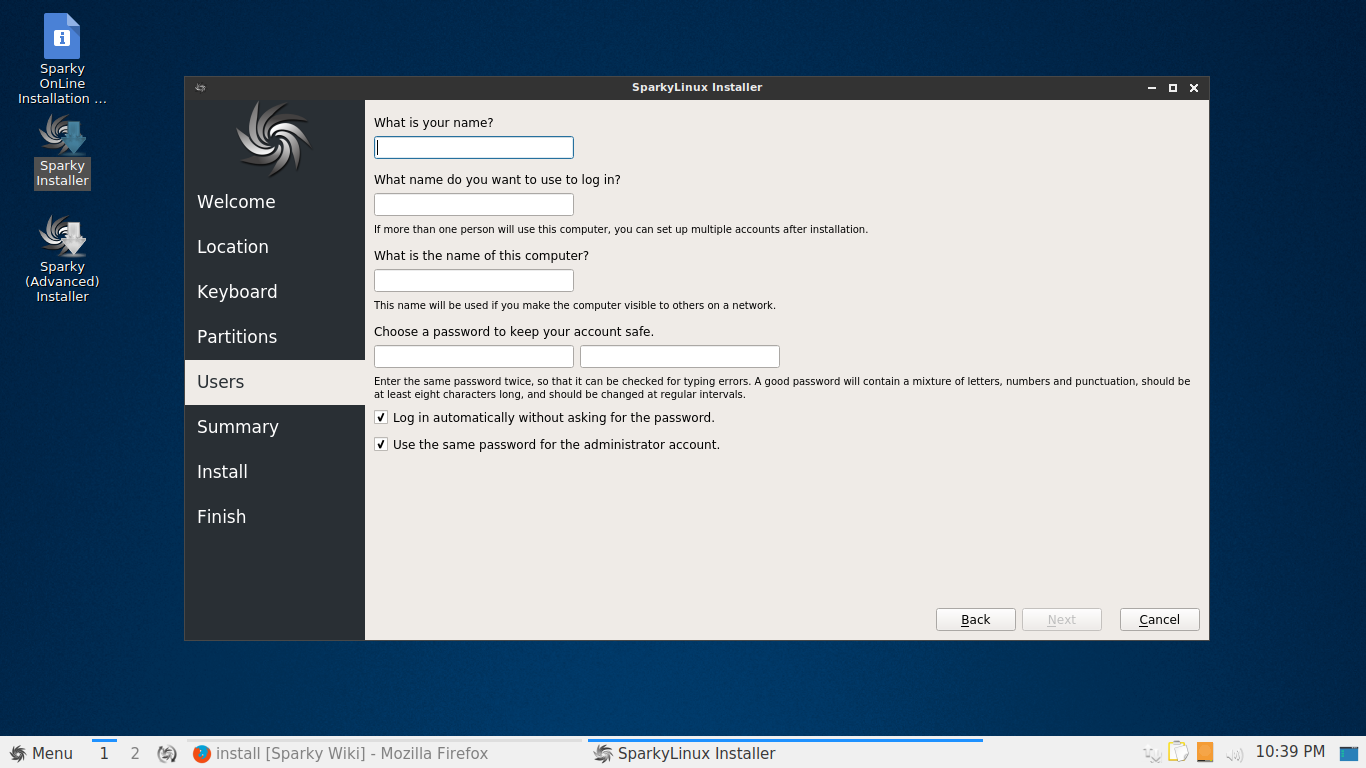Click the Partitions step in the sidebar
Viewport: 1366px width, 768px height.
275,337
